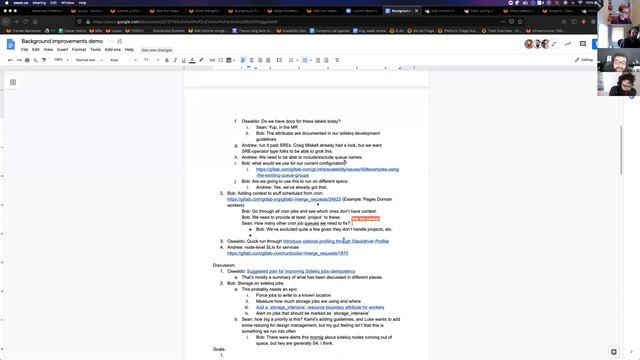Click the document title field
640x360 pixels.
[x=62, y=41]
